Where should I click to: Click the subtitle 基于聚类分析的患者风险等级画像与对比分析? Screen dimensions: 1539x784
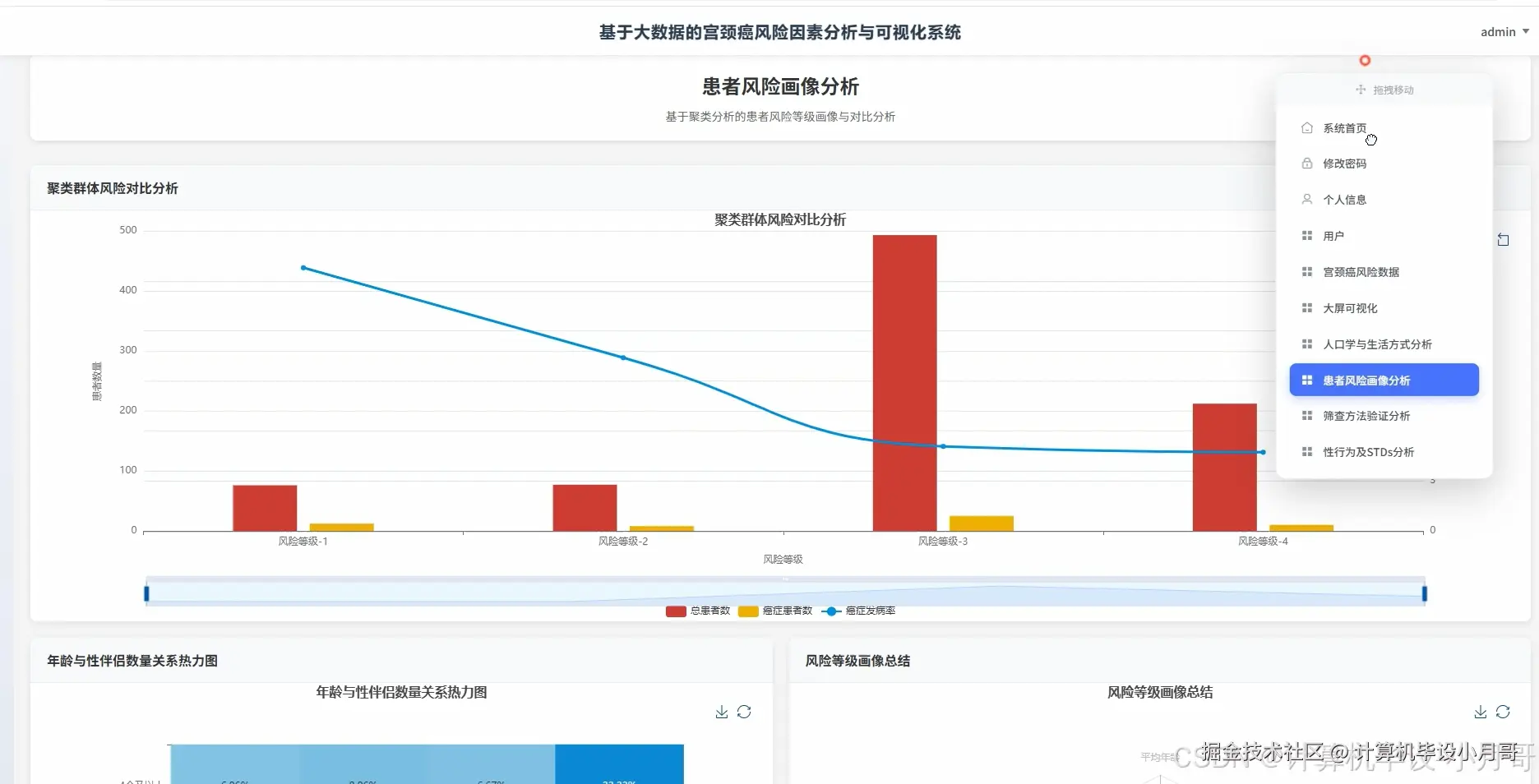click(x=780, y=117)
